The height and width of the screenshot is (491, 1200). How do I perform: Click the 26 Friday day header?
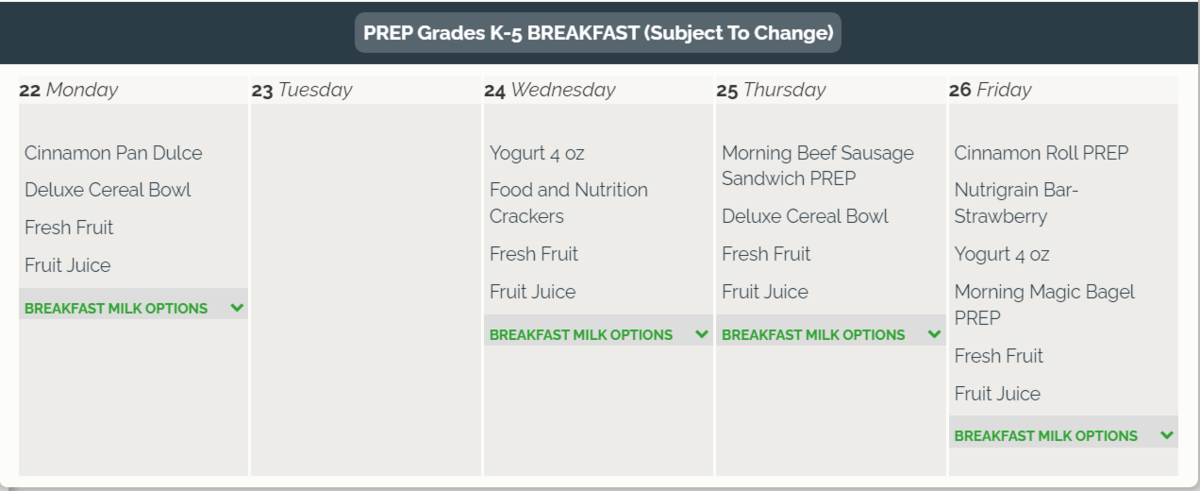(x=990, y=90)
